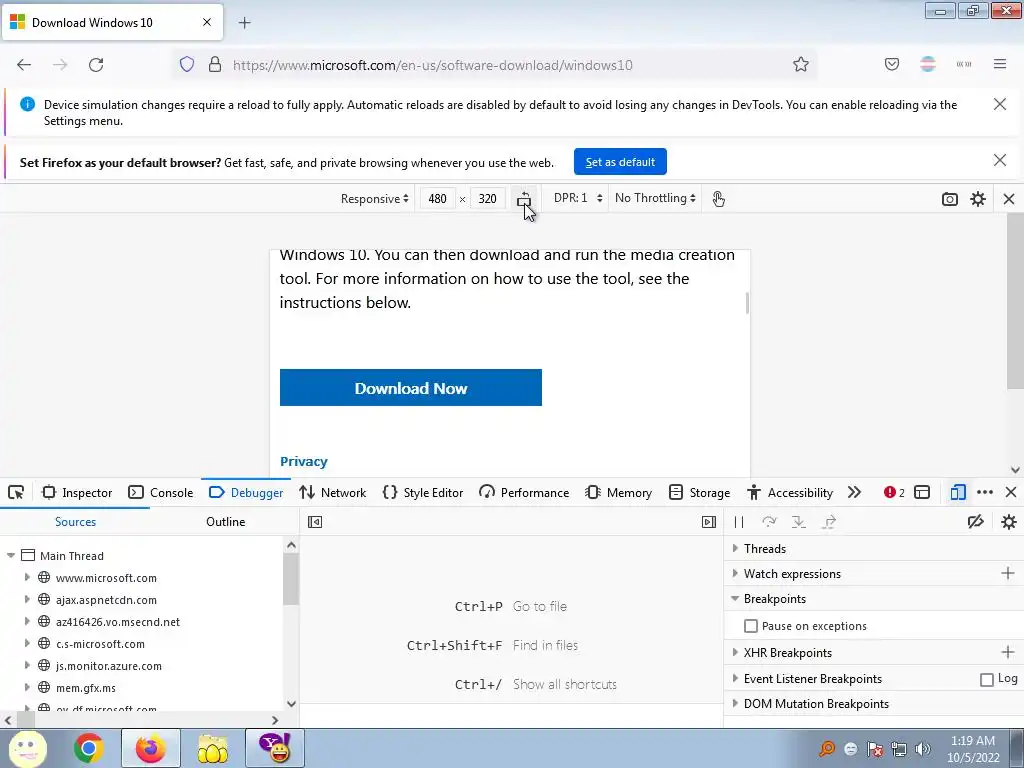
Task: Click Set as default button
Action: [620, 162]
